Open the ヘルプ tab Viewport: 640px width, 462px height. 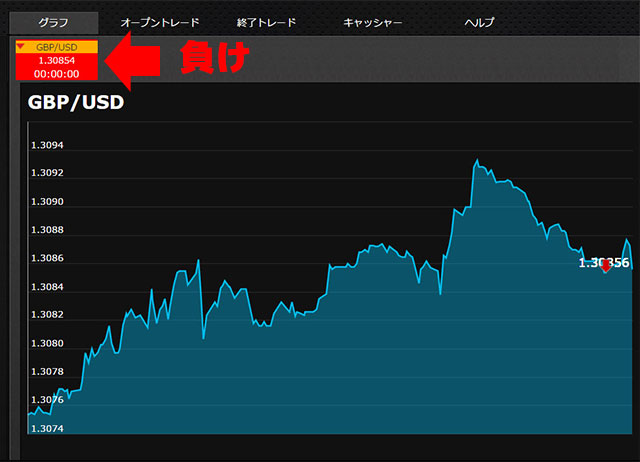coord(479,22)
